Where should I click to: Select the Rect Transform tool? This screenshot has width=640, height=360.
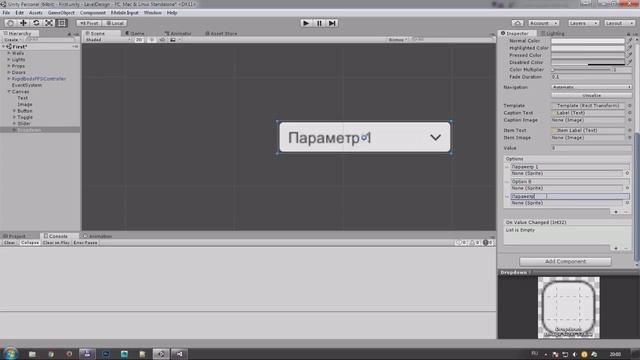point(61,23)
